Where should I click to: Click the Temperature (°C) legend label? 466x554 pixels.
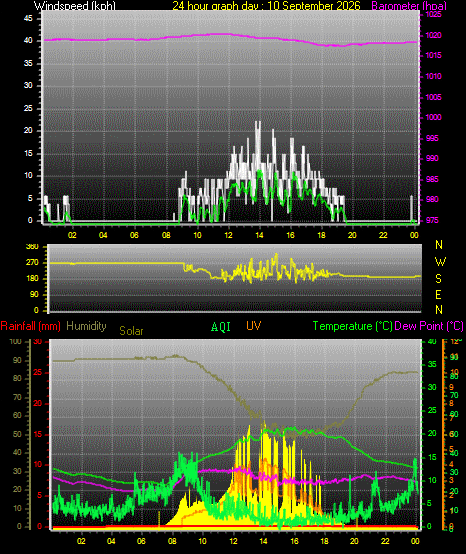352,326
